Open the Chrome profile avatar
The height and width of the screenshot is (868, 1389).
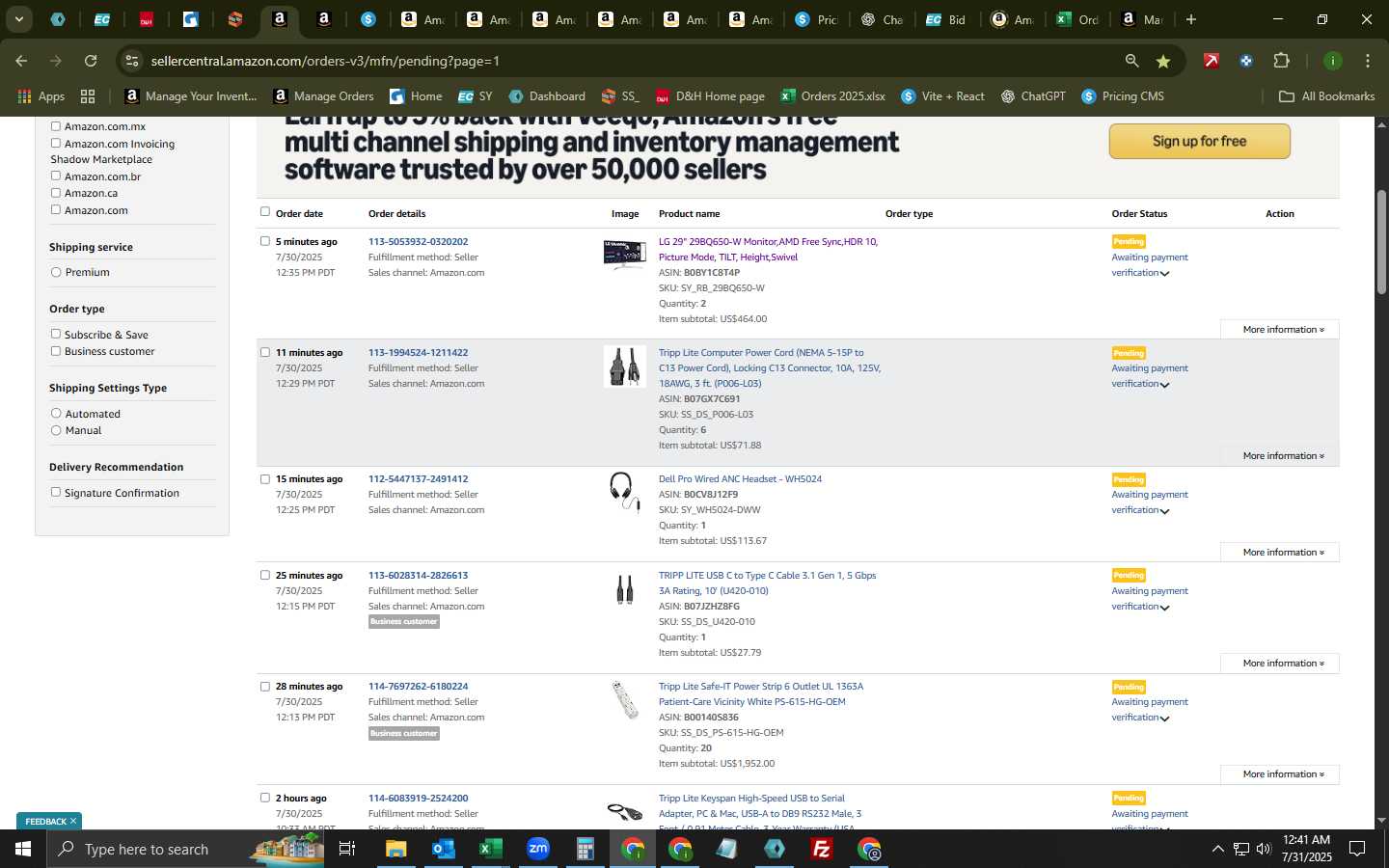pos(1332,61)
